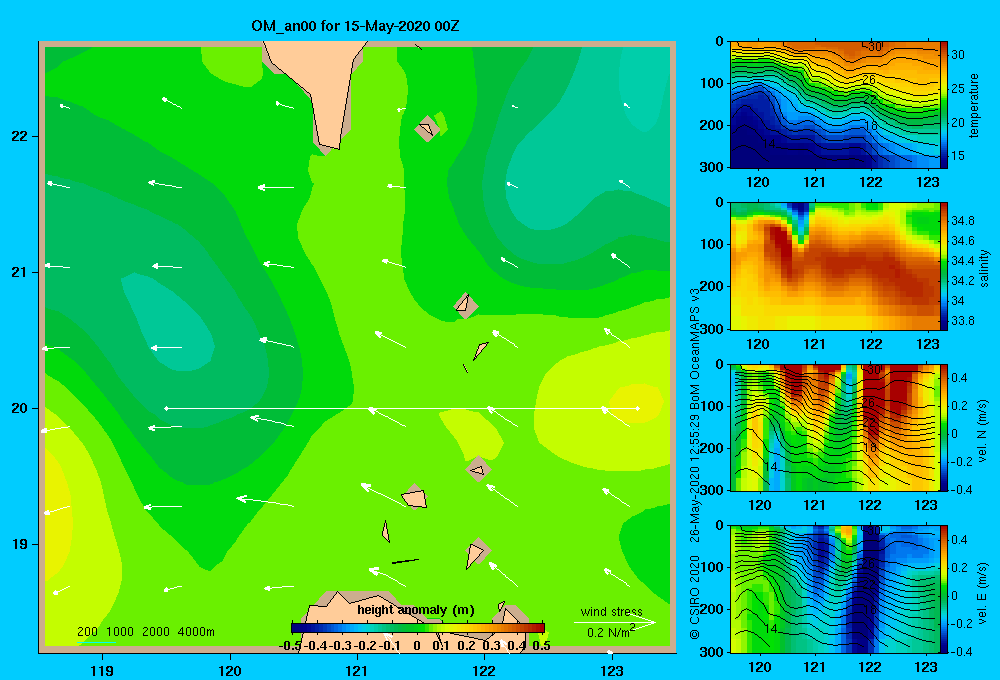Click the temperature color scale bar
The height and width of the screenshot is (680, 1000).
943,105
